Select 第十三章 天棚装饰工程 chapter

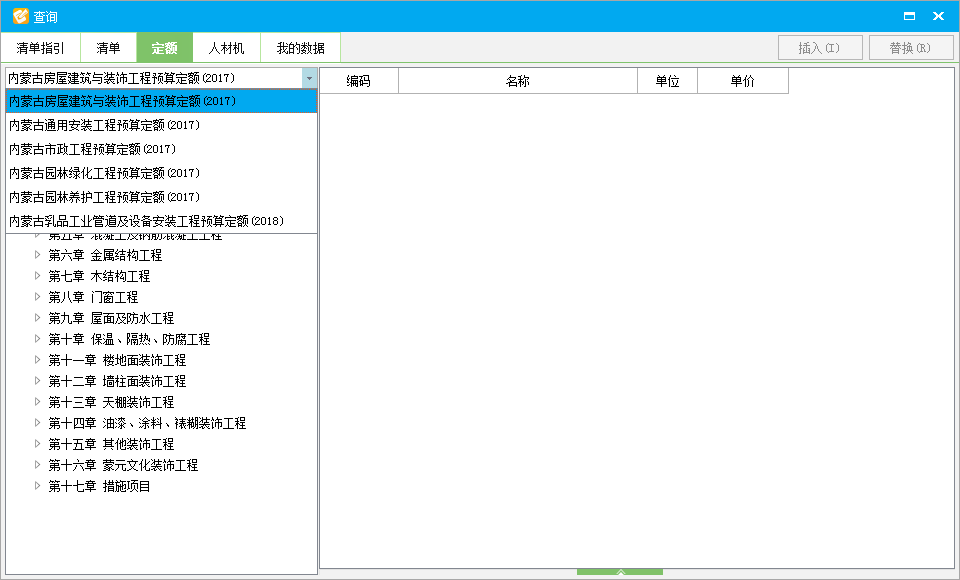(x=111, y=402)
